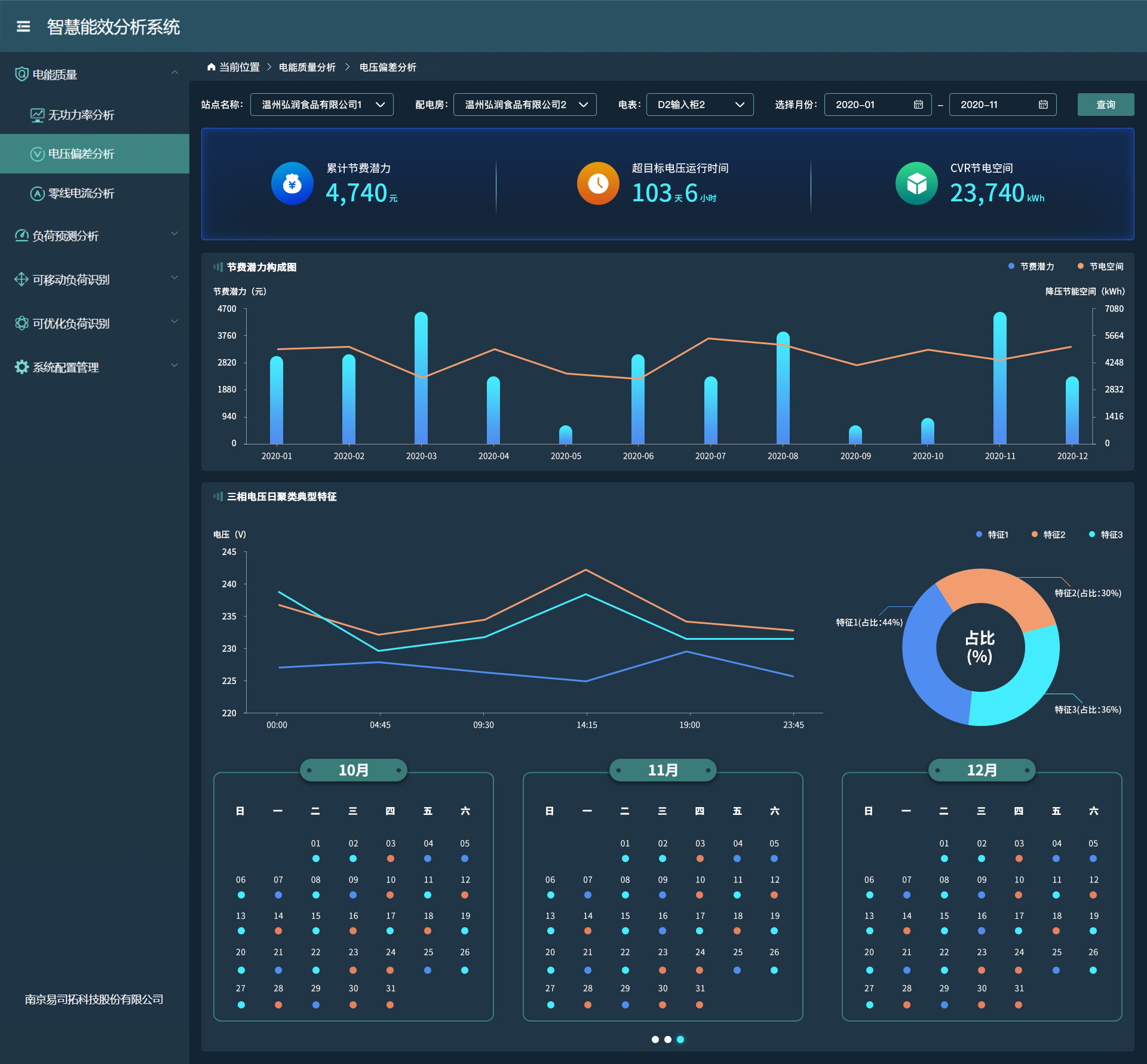Expand the 负荷预测分析 menu chevron
1147x1064 pixels.
tap(174, 234)
